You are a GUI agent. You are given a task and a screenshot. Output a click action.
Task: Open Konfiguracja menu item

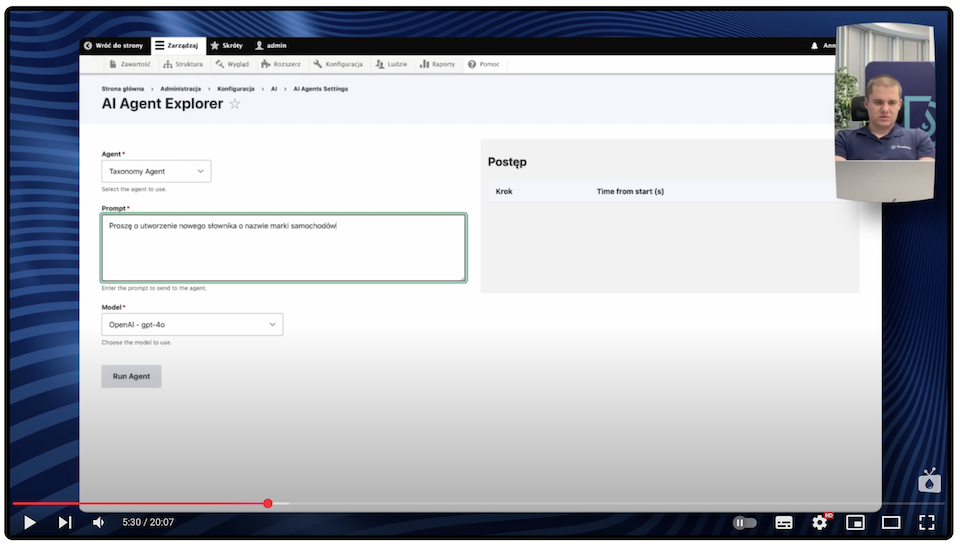click(x=338, y=64)
